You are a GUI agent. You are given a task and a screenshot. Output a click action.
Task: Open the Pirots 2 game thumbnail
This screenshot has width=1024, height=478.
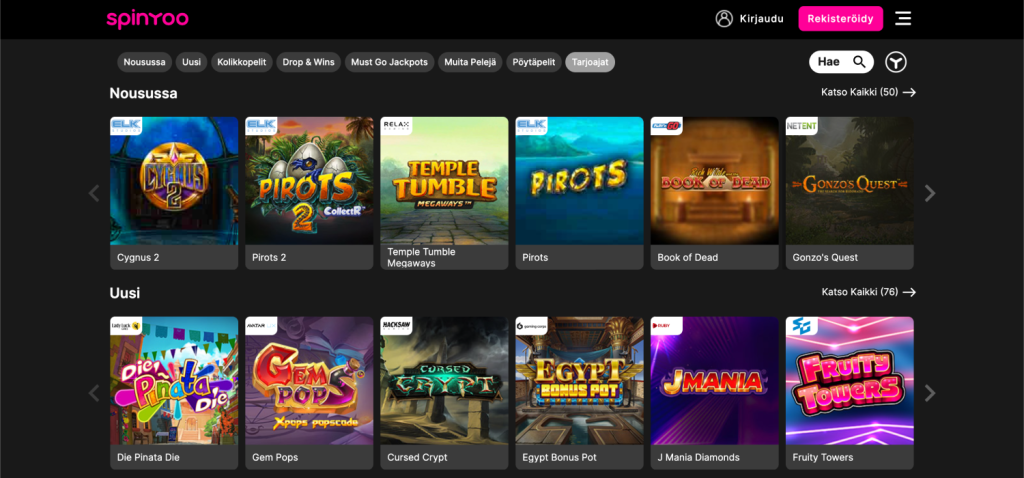[x=310, y=181]
